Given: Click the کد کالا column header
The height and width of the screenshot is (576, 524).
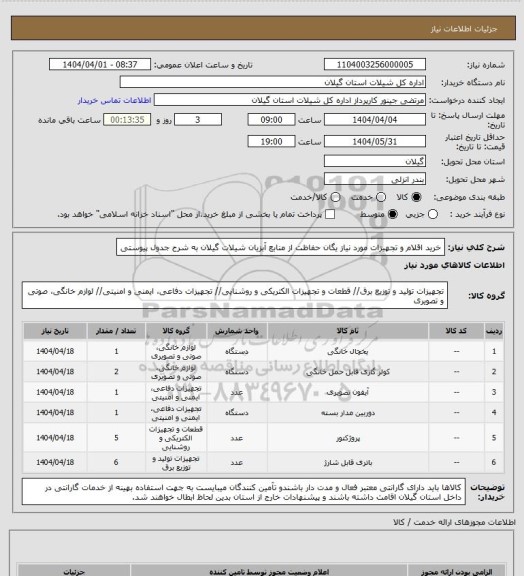Looking at the screenshot, I should point(456,331).
